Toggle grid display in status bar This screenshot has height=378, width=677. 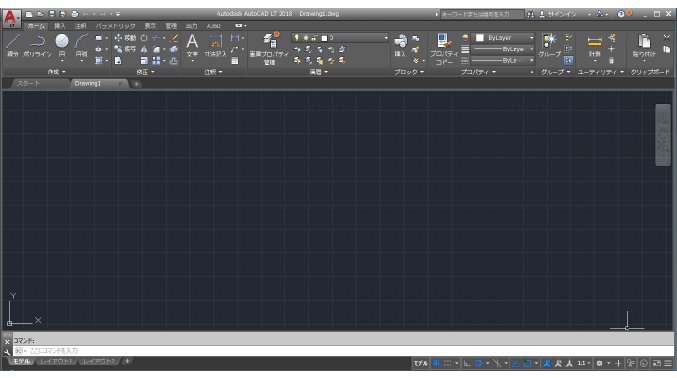click(x=436, y=363)
